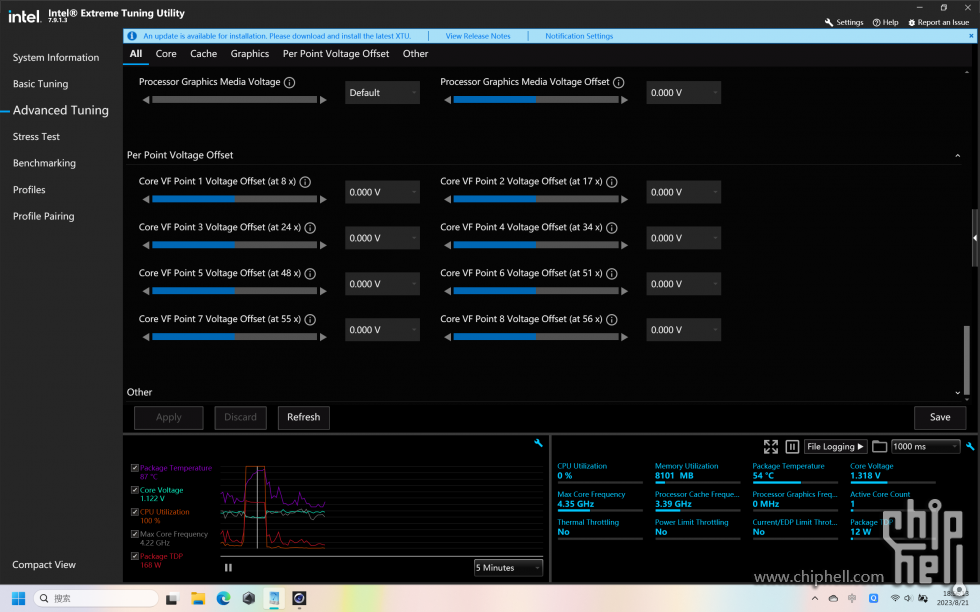Viewport: 980px width, 612px height.
Task: Open Core VF Point 4 voltage dropdown
Action: pos(683,238)
